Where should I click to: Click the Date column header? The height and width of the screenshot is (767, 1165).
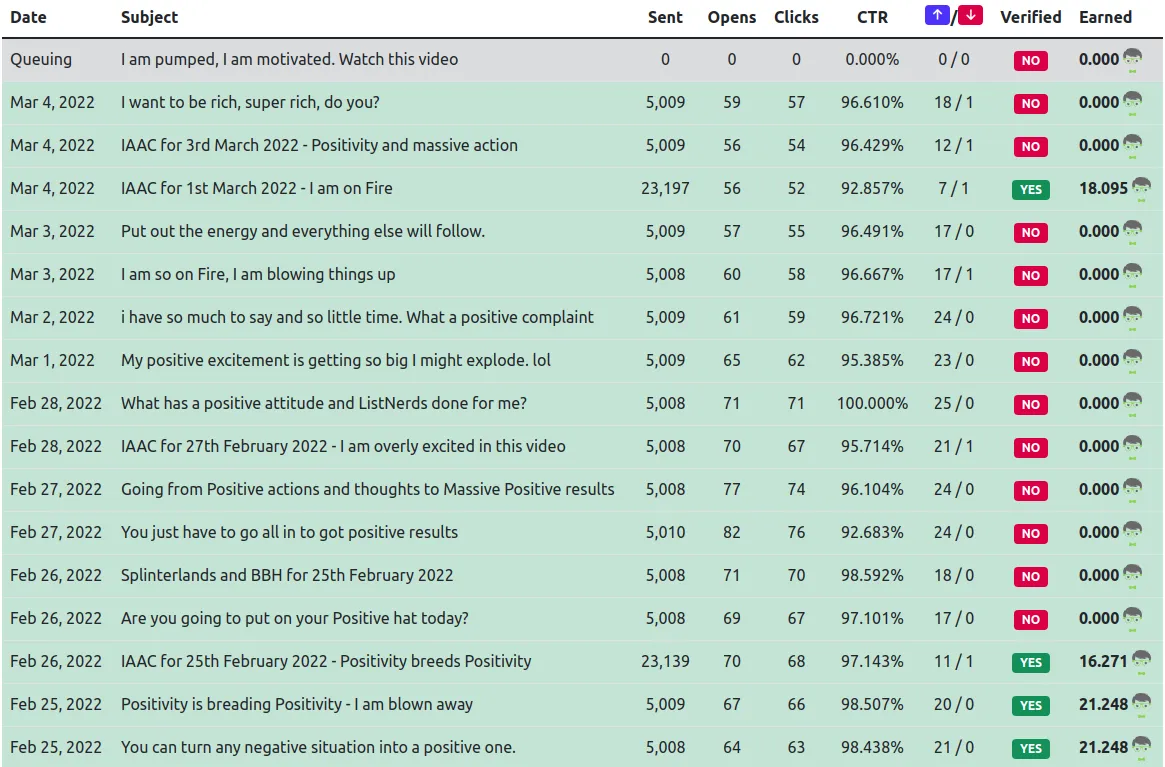(x=28, y=17)
